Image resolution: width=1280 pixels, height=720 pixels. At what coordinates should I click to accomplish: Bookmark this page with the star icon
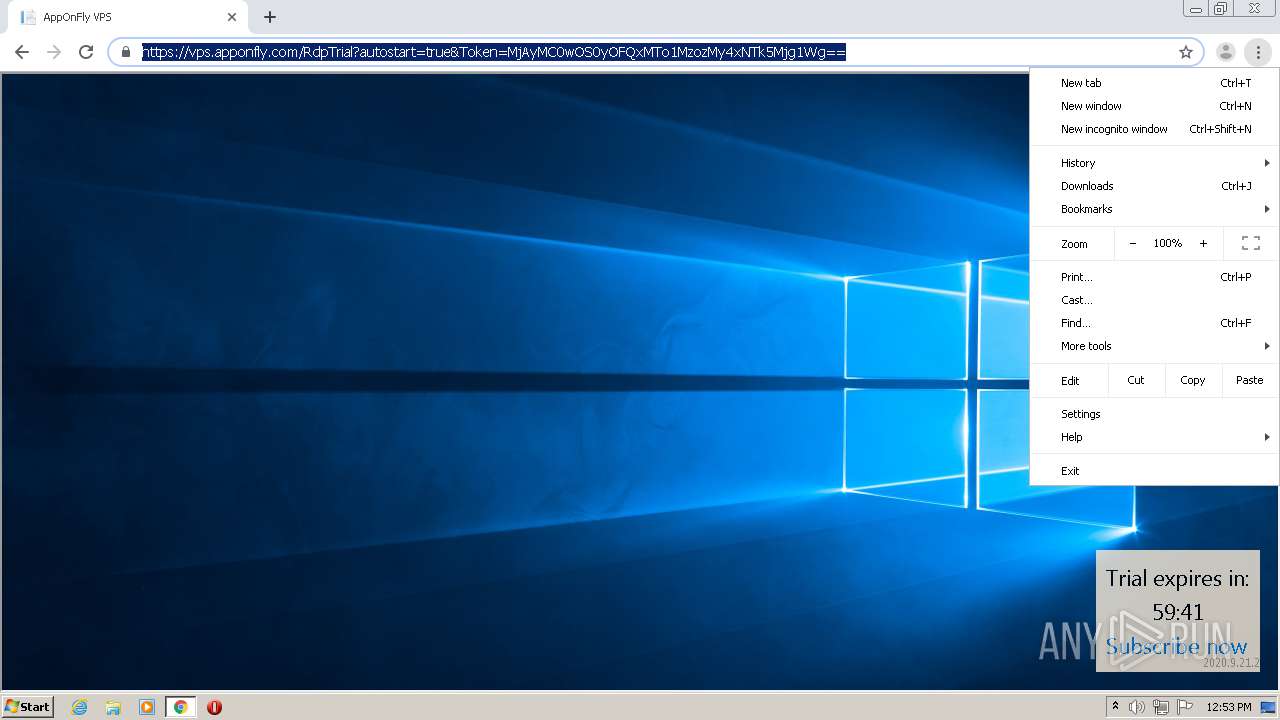(1186, 52)
